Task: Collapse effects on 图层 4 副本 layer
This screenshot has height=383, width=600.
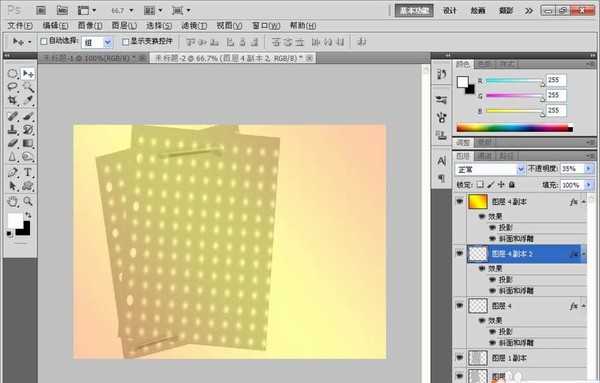Action: 584,202
